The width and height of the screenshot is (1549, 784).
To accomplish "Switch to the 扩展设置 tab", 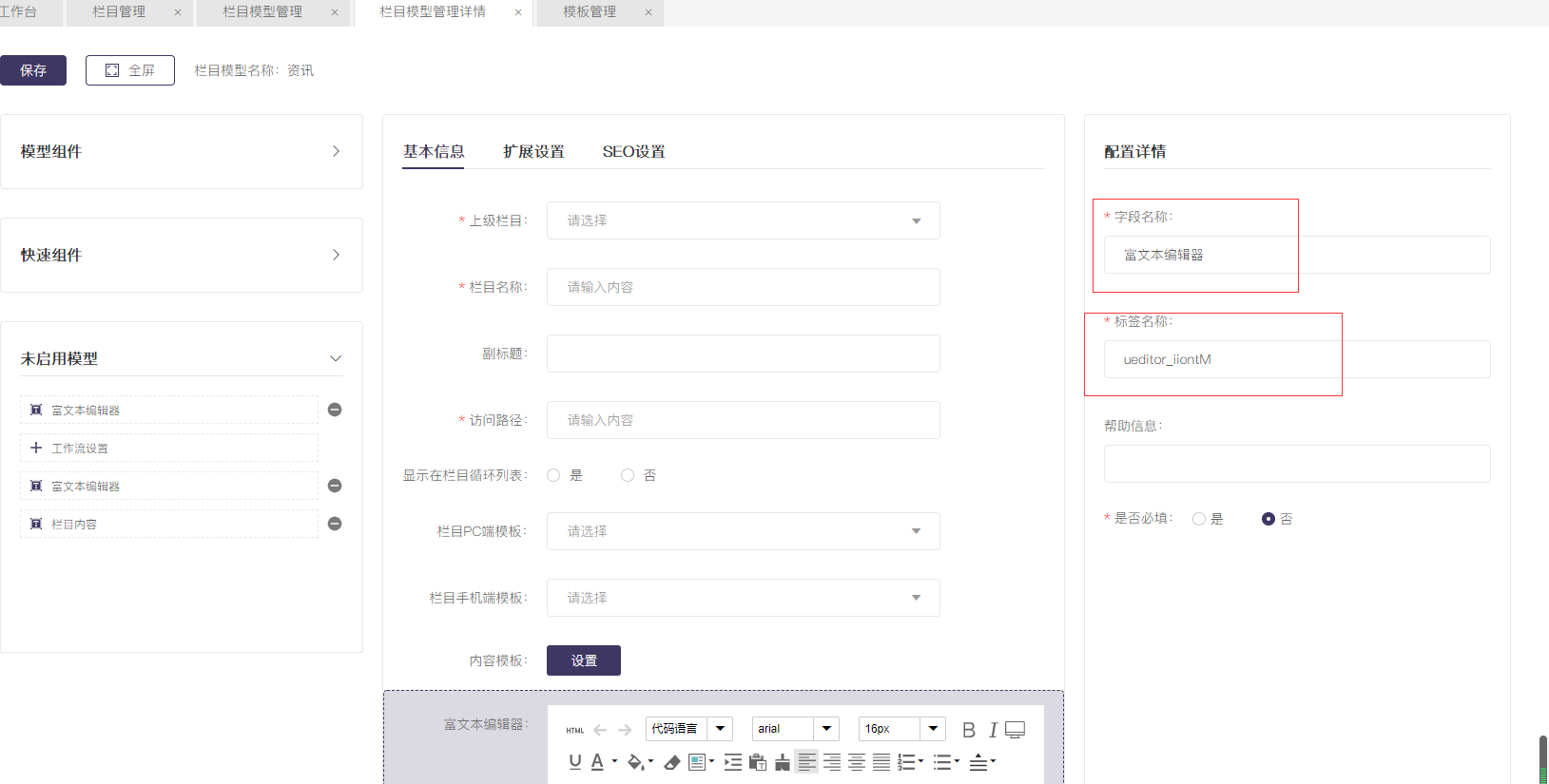I will [533, 152].
